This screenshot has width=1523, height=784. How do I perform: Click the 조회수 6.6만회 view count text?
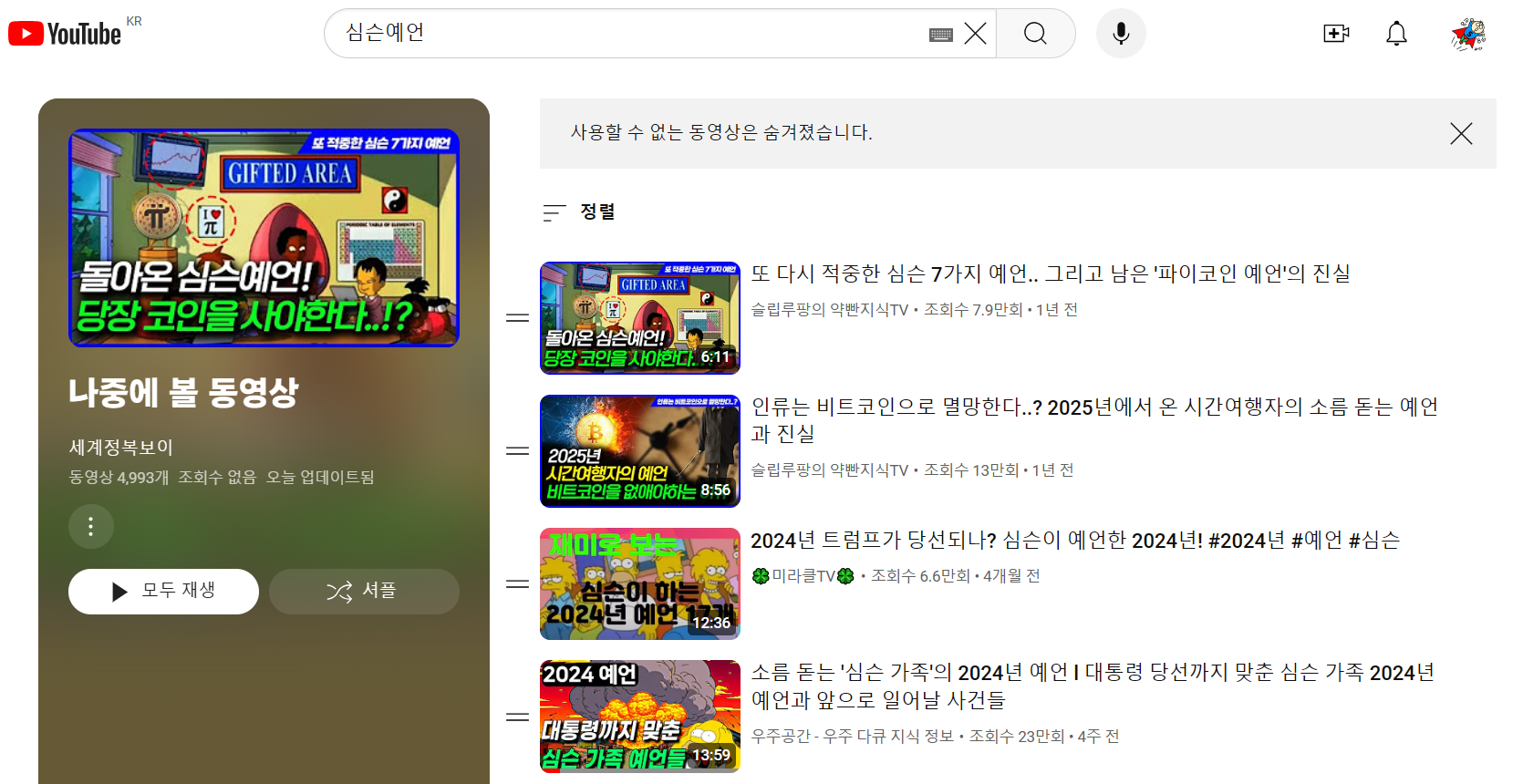point(920,576)
